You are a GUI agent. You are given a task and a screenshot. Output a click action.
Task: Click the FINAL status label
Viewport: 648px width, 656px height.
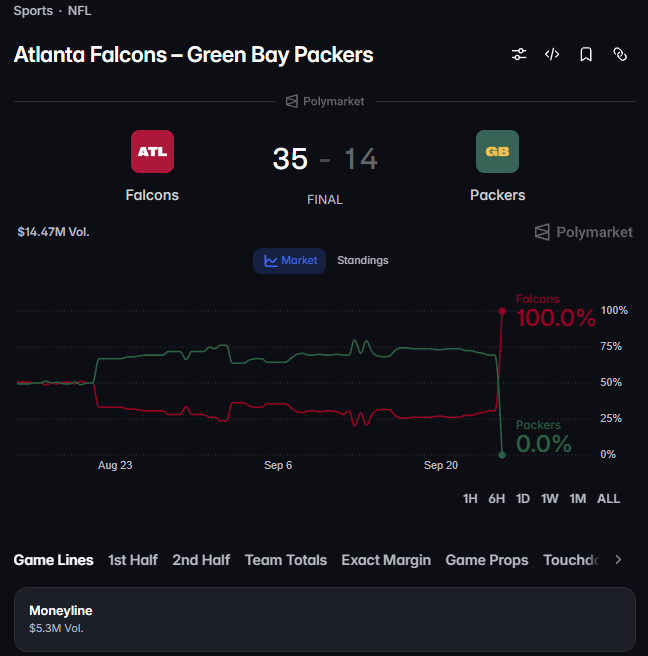pos(325,200)
